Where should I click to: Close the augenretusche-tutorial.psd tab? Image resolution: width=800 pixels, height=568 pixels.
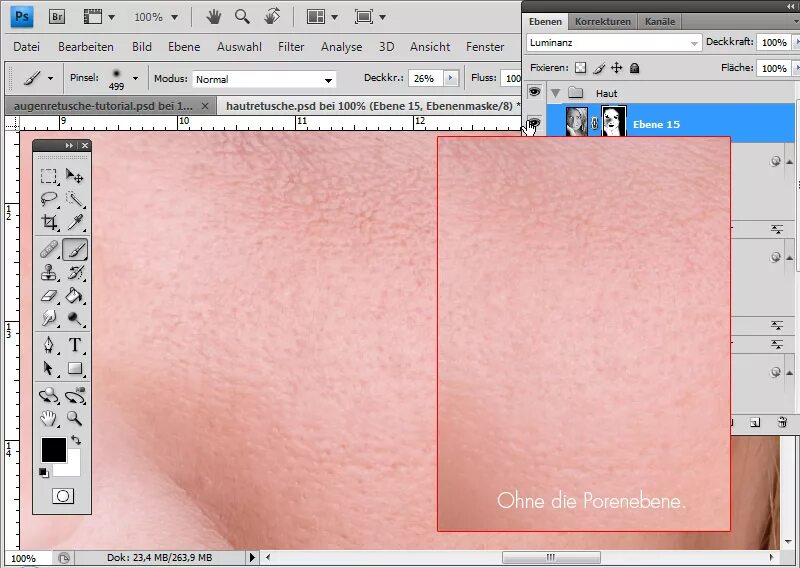(205, 106)
